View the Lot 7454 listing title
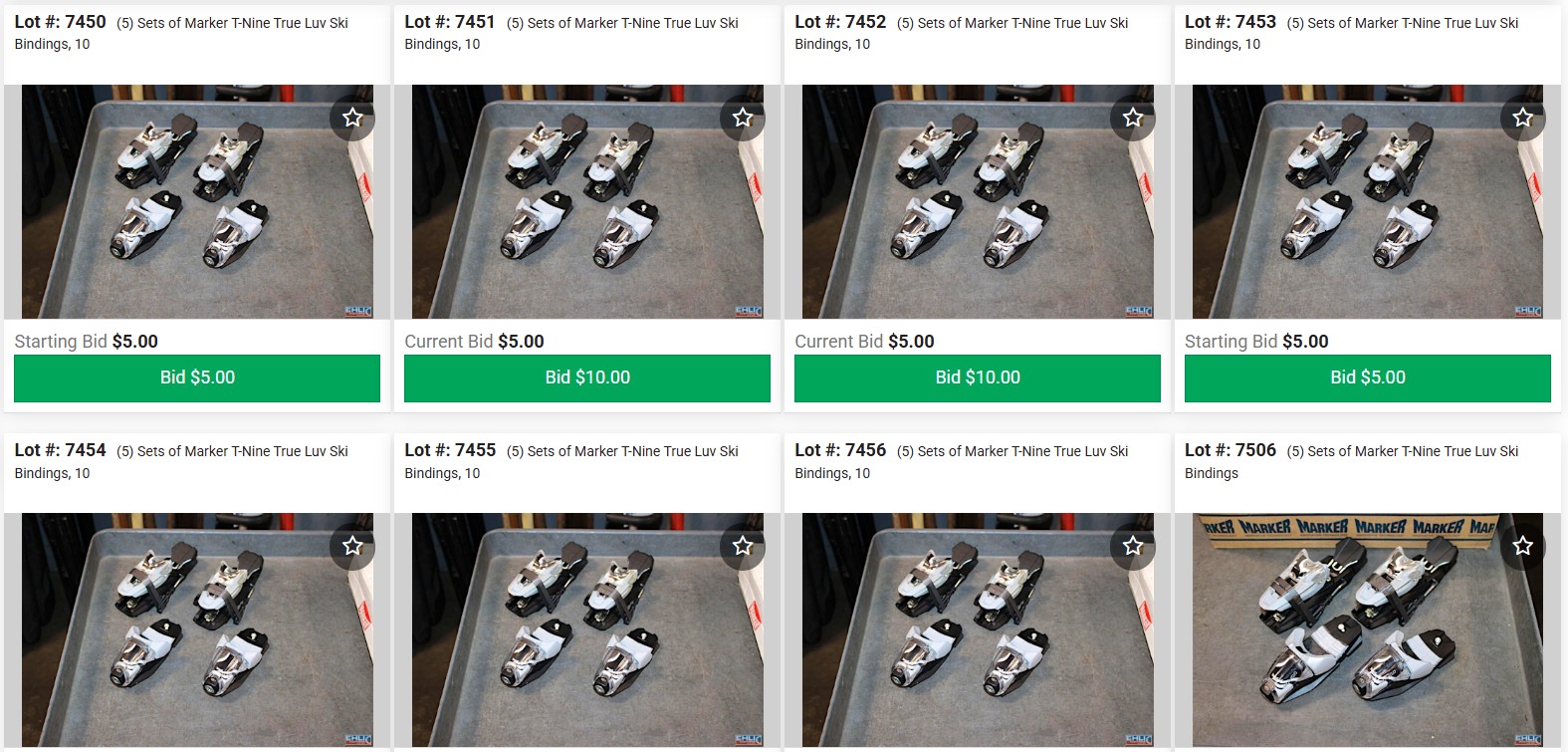This screenshot has width=1568, height=752. (181, 461)
